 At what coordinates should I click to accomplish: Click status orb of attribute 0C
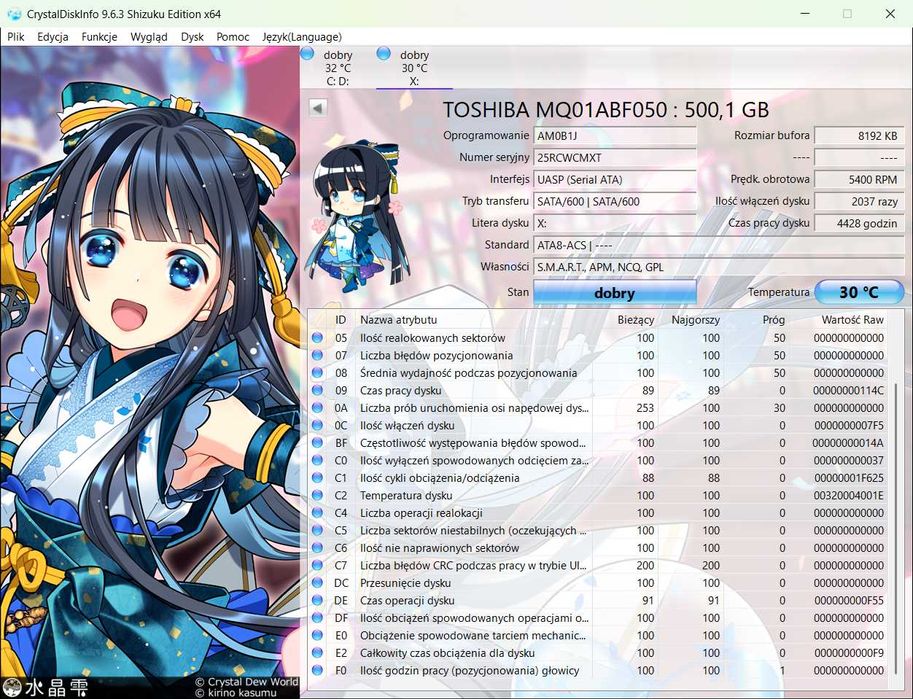coord(317,425)
